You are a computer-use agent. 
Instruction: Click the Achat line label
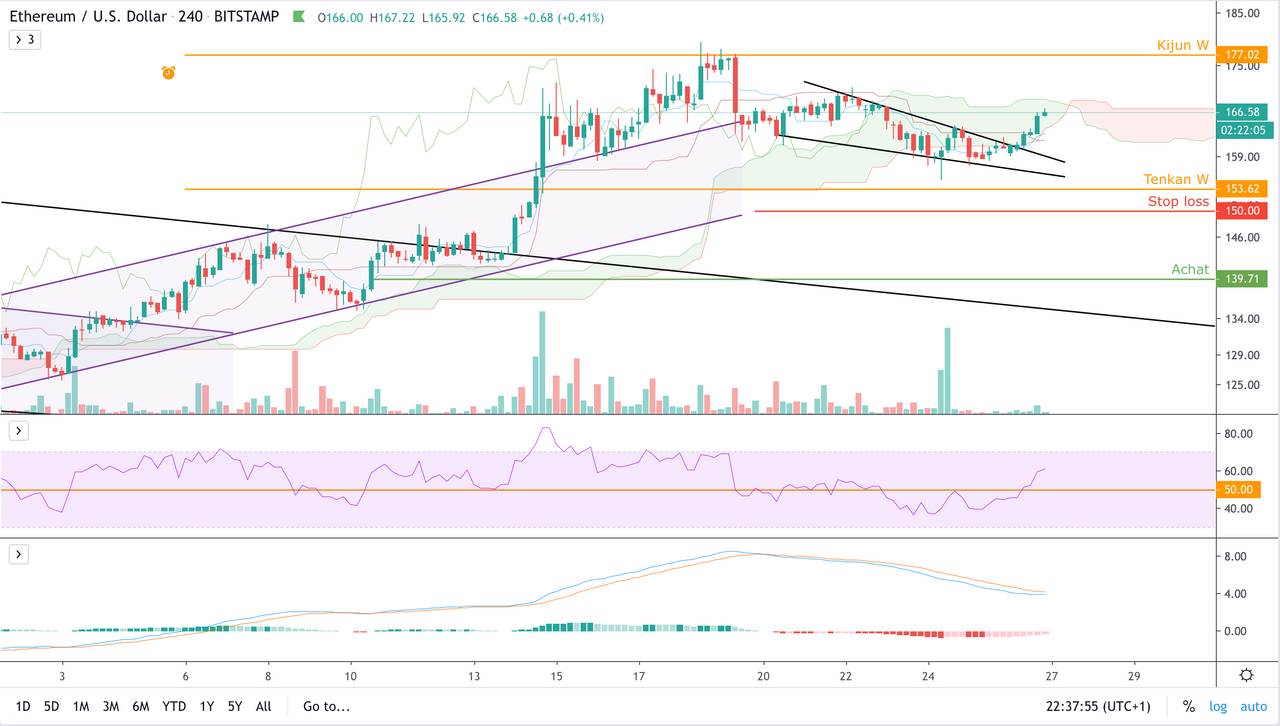[1190, 269]
